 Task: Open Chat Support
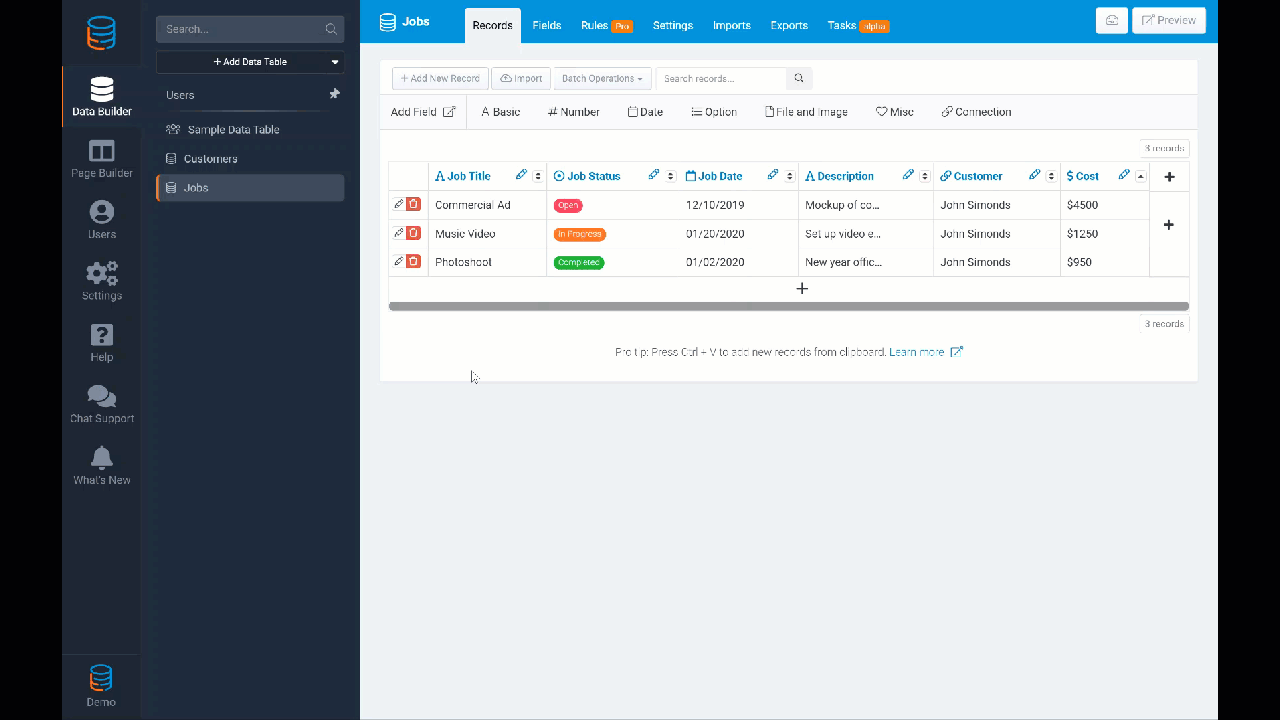click(x=101, y=404)
